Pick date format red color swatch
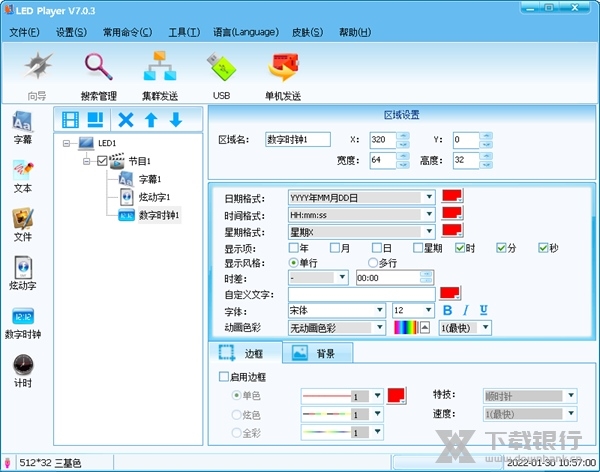Viewport: 600px width, 472px height. tap(452, 196)
